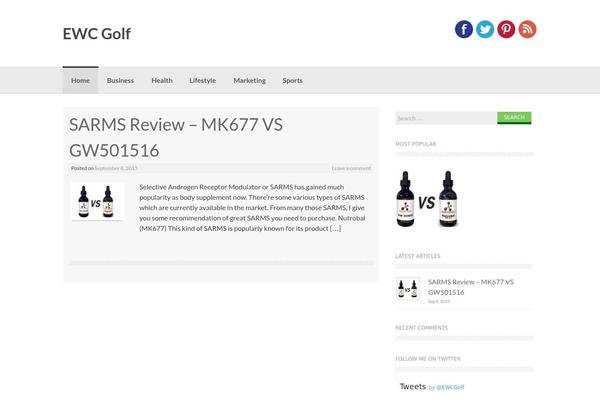This screenshot has width=600, height=400.
Task: Click the post date September 8, 2015
Action: [x=116, y=168]
